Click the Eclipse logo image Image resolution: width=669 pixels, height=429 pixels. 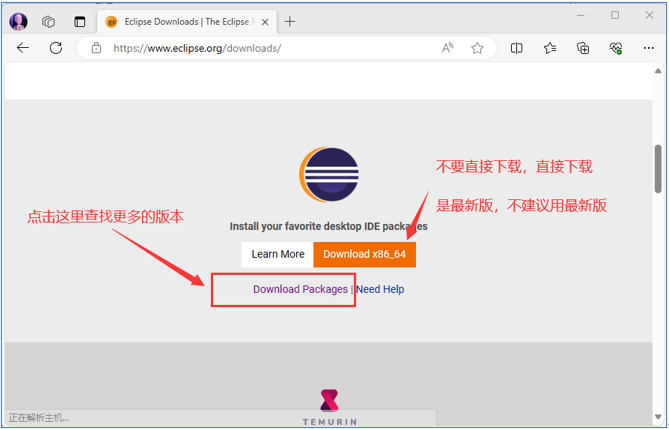(x=329, y=174)
